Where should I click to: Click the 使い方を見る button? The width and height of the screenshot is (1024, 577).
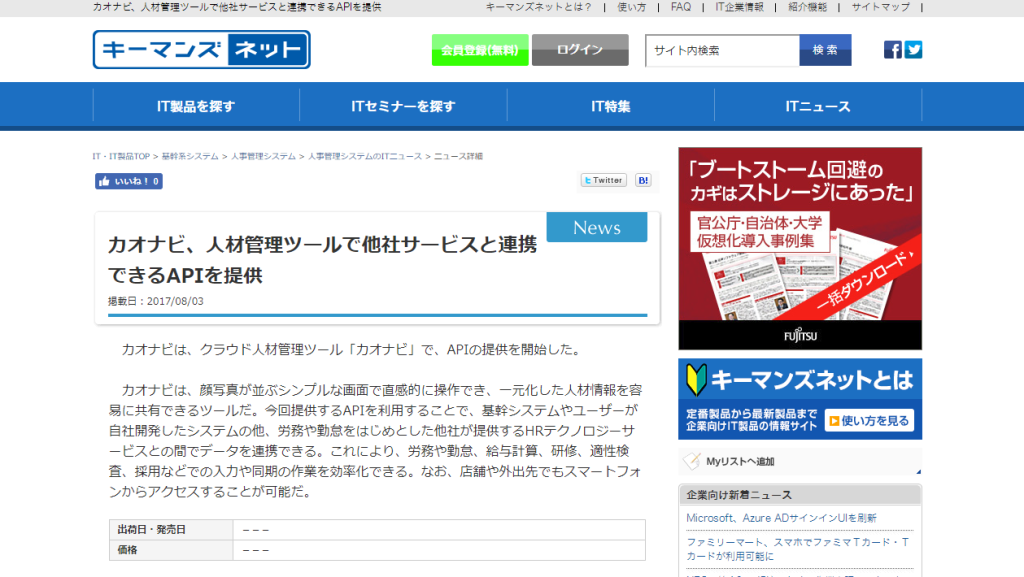click(869, 421)
